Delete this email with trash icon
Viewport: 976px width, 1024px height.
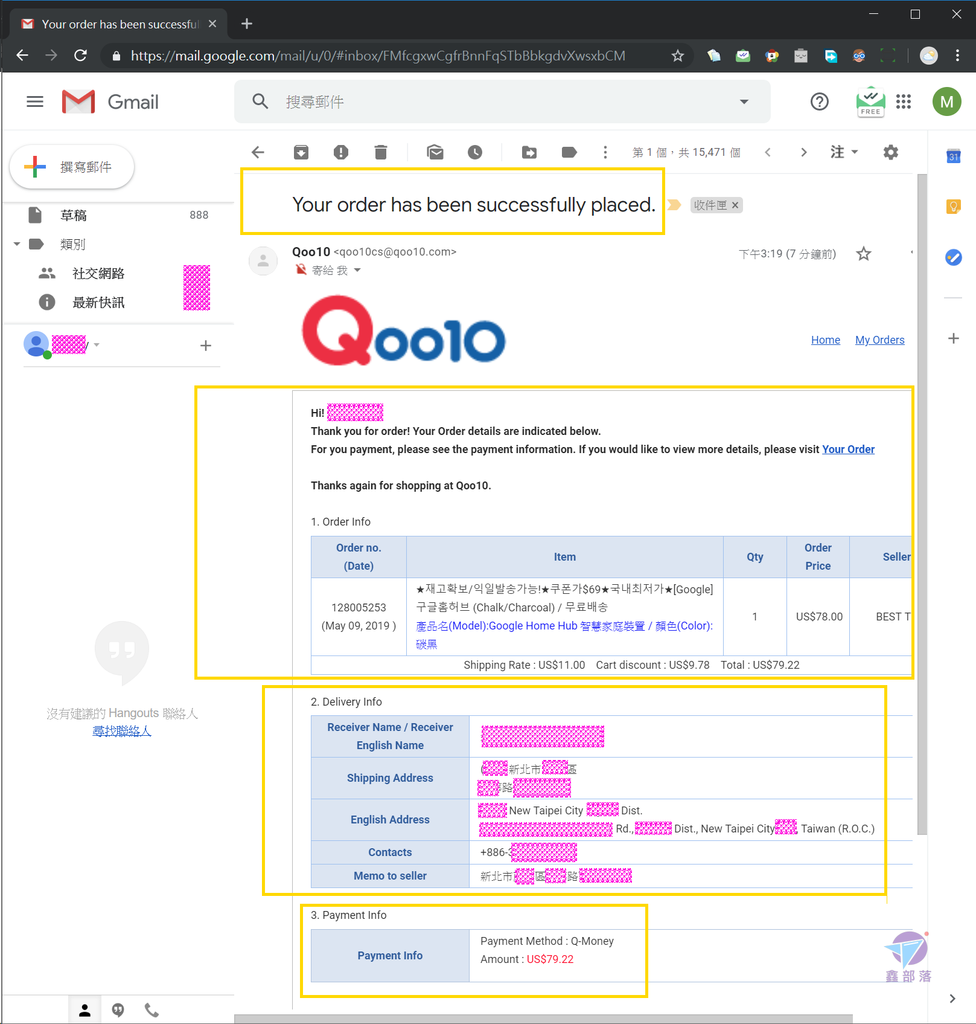[381, 152]
